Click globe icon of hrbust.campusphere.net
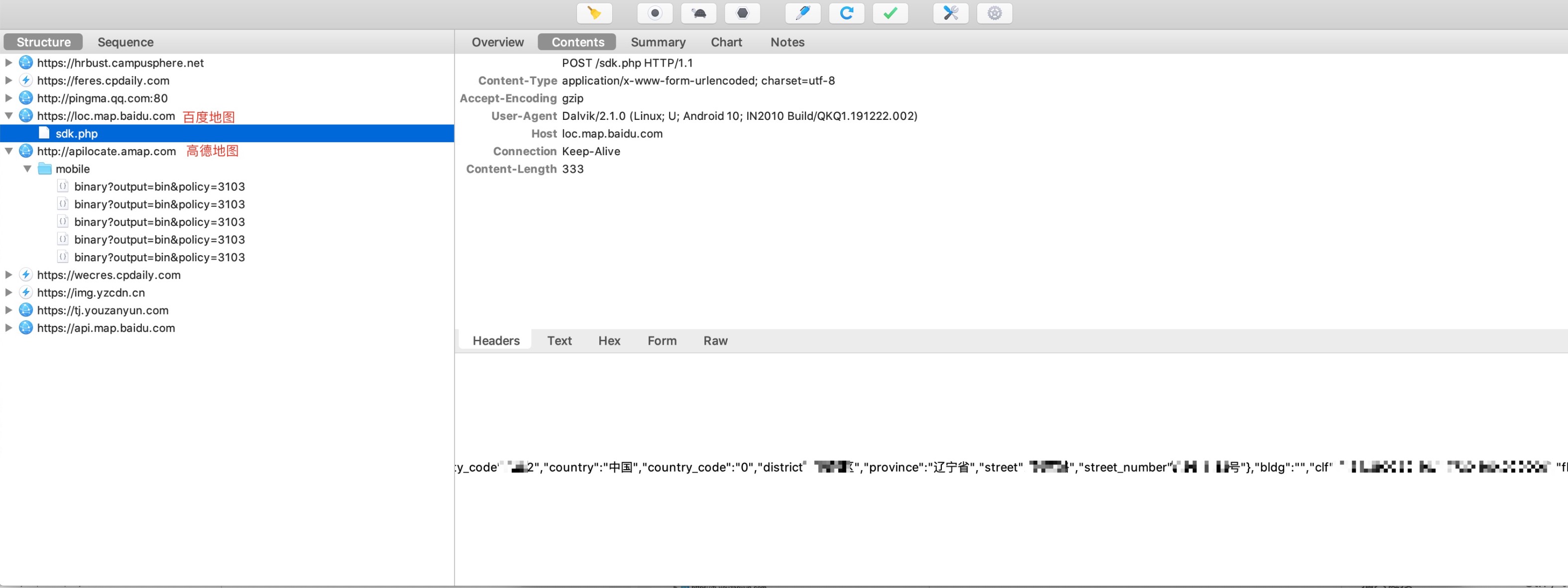Image resolution: width=1568 pixels, height=588 pixels. point(25,63)
